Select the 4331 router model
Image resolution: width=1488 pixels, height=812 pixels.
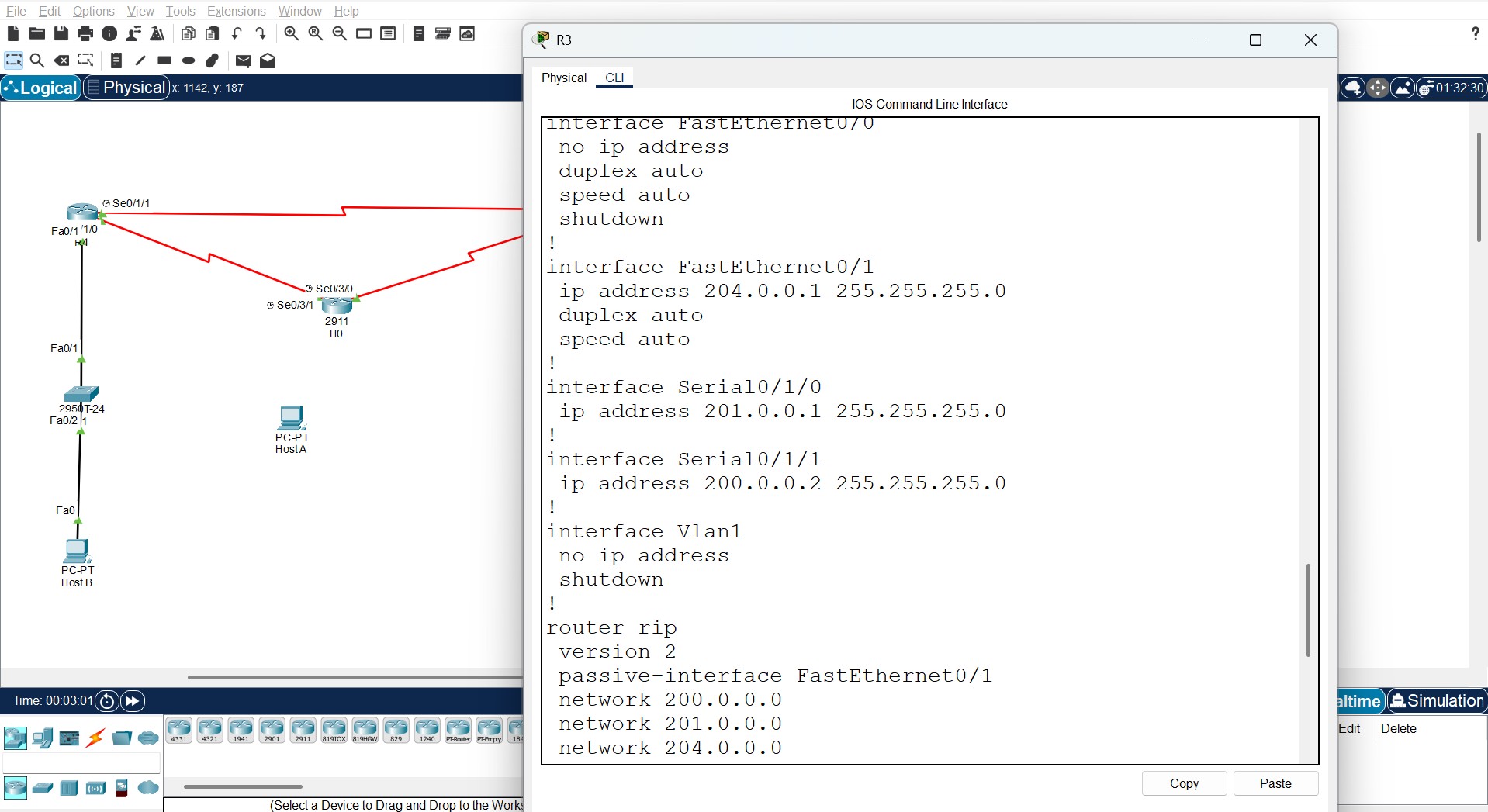(179, 730)
